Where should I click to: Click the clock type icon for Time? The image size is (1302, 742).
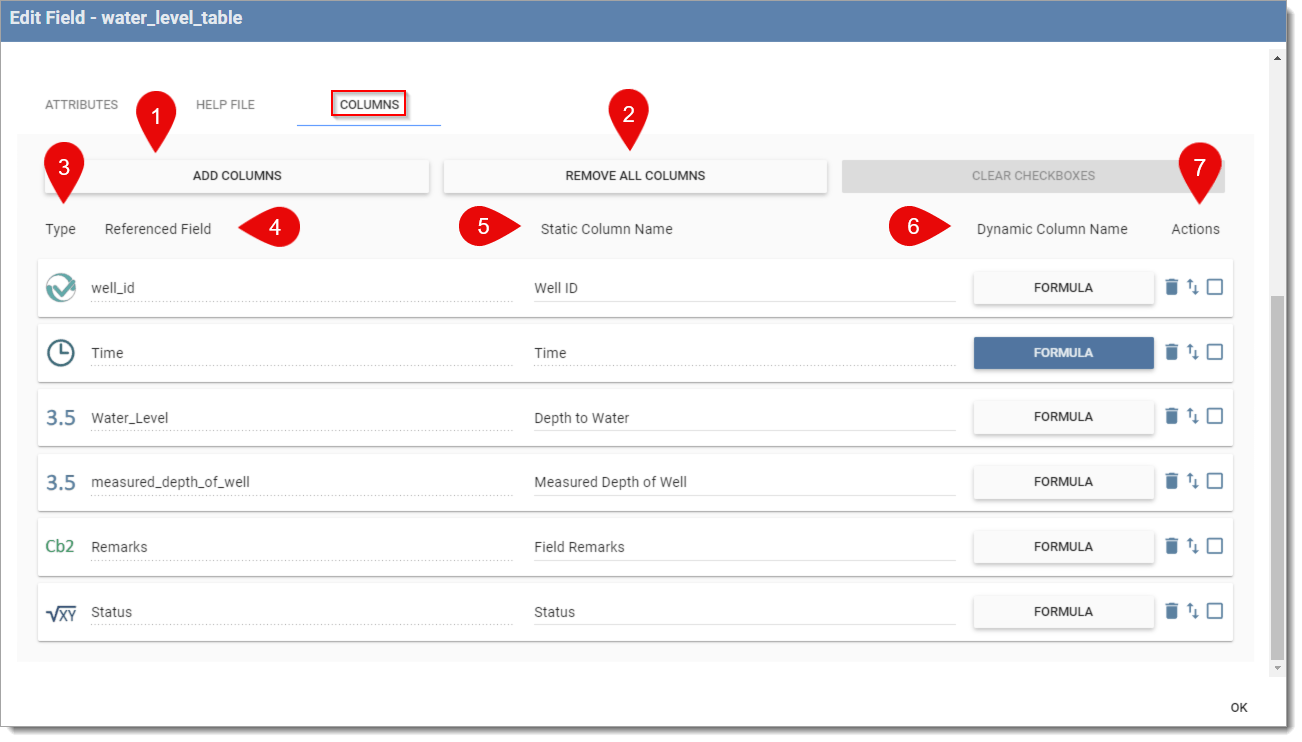pos(61,353)
